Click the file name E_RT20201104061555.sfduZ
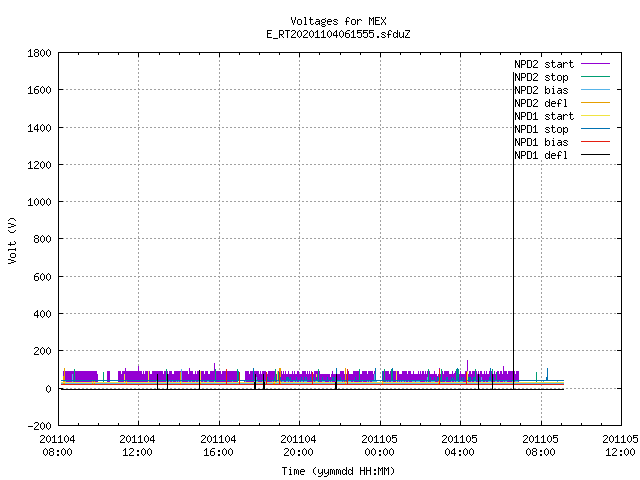 click(x=338, y=34)
